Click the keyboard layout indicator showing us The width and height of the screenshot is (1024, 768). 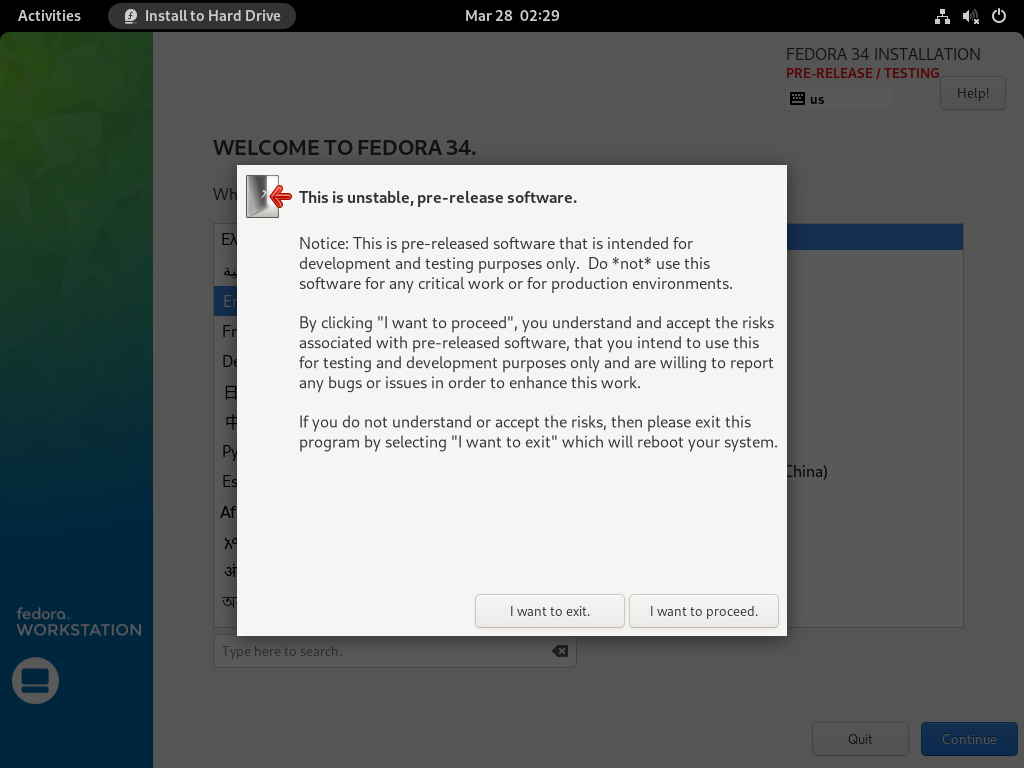click(x=808, y=99)
